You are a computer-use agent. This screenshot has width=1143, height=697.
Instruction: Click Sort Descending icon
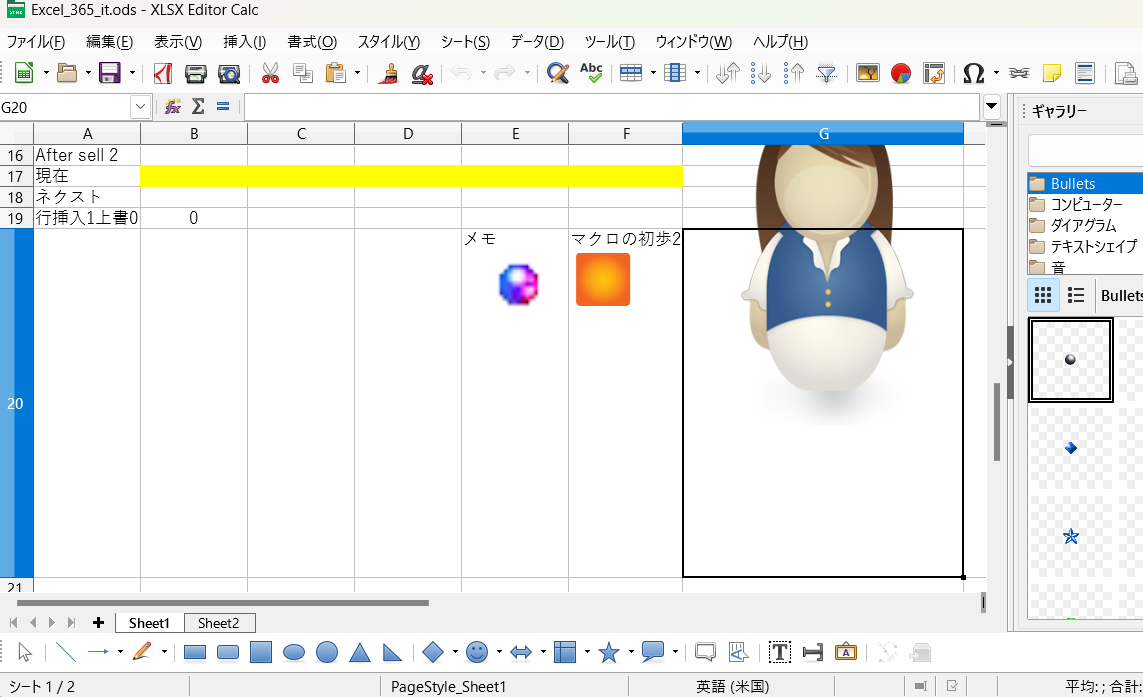793,73
